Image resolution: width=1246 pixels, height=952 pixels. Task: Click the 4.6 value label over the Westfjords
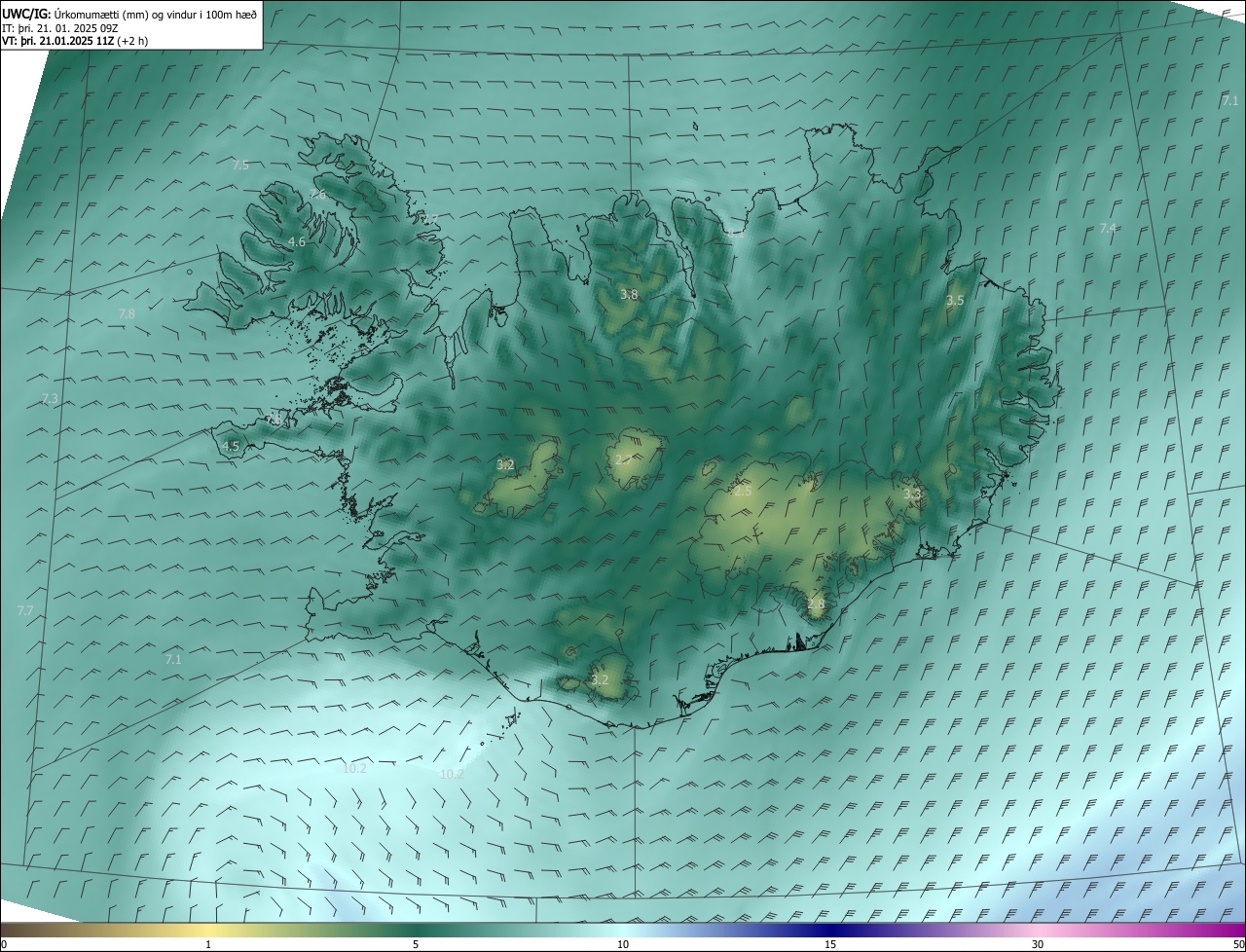pyautogui.click(x=297, y=241)
